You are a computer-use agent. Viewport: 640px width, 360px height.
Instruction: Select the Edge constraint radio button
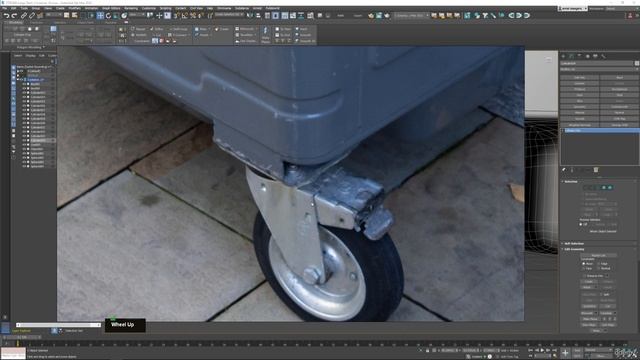(x=598, y=264)
